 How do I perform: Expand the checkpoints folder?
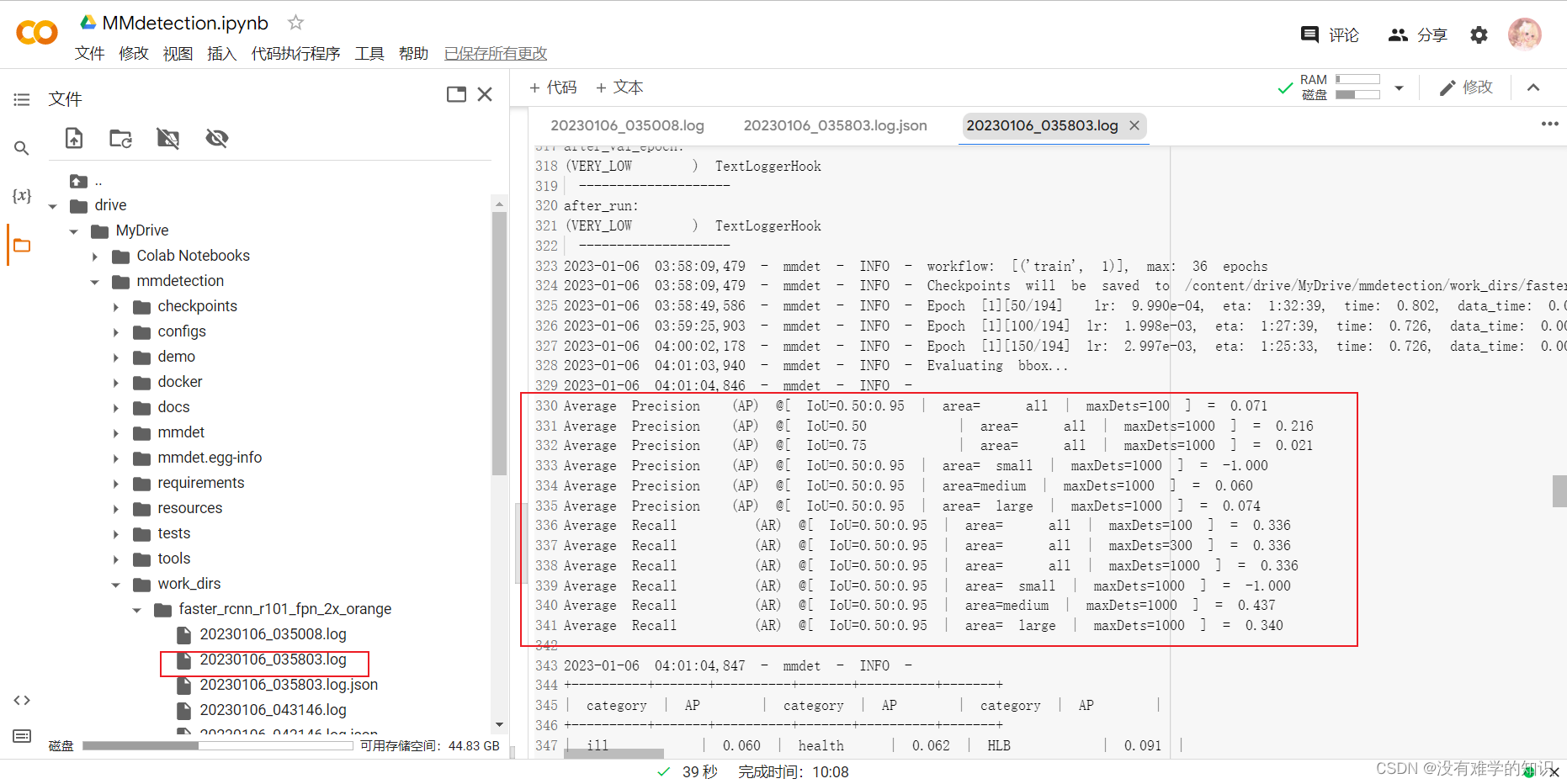[116, 307]
